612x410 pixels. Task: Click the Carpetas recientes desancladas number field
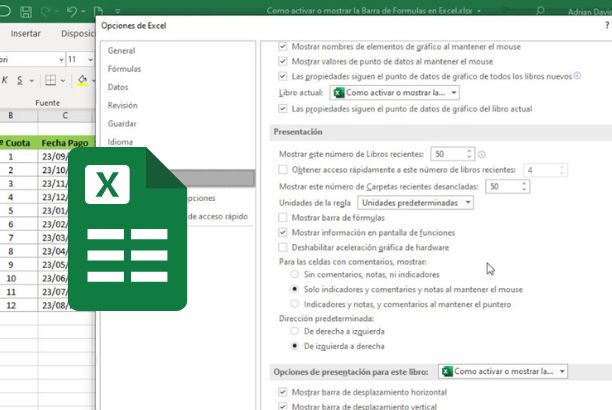[503, 187]
